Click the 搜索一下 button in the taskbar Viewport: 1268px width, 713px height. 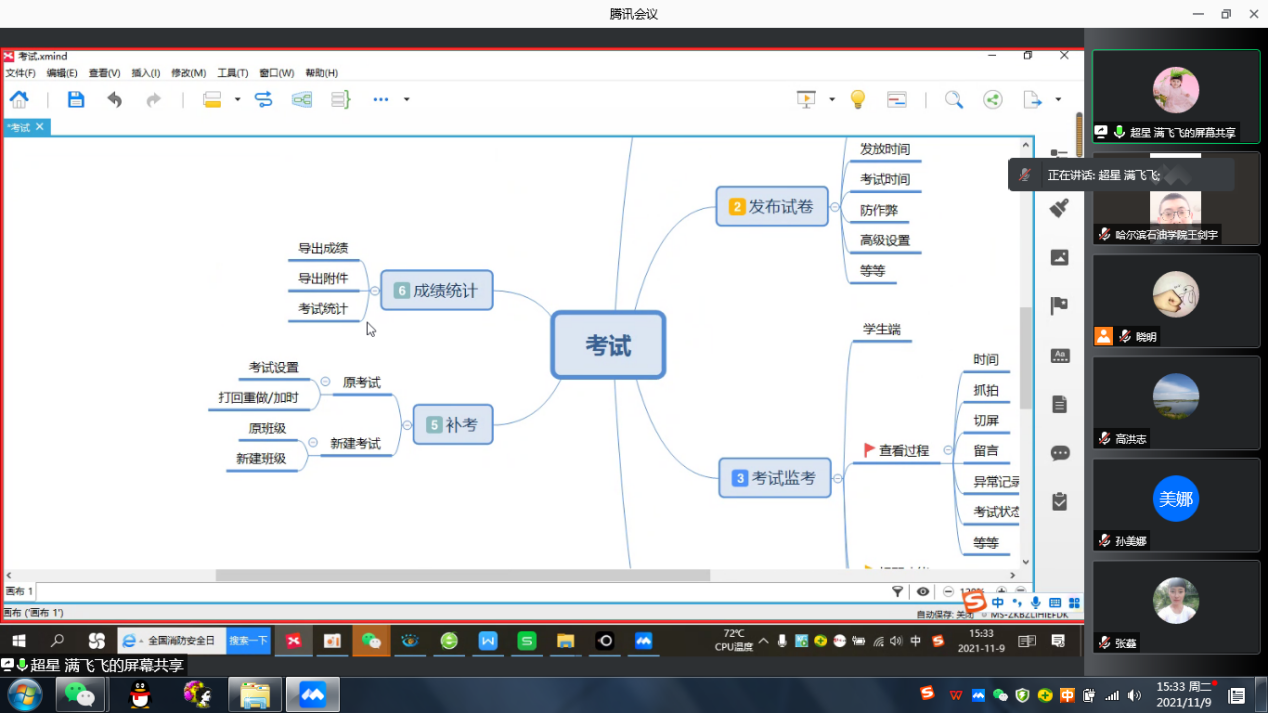click(x=248, y=640)
